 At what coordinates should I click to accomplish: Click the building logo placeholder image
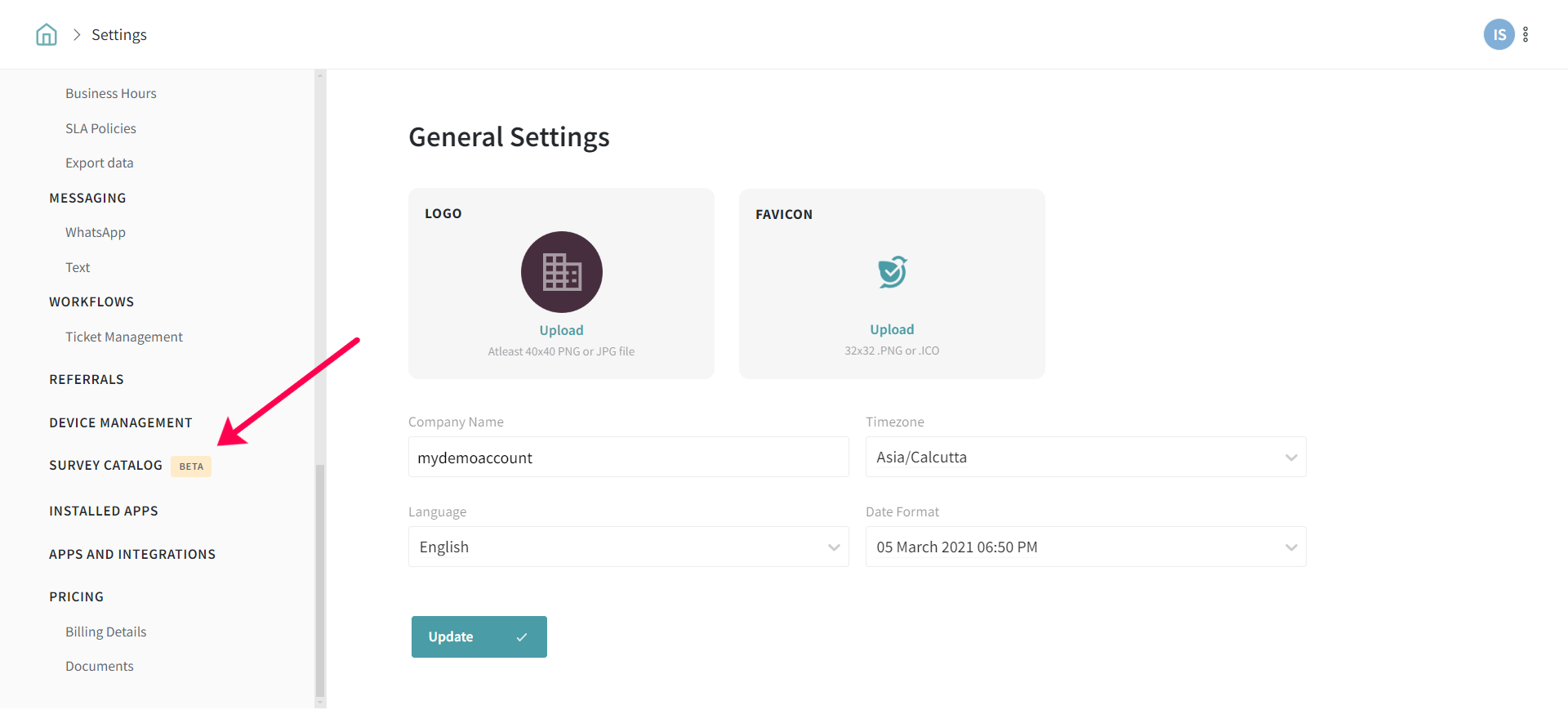point(562,272)
